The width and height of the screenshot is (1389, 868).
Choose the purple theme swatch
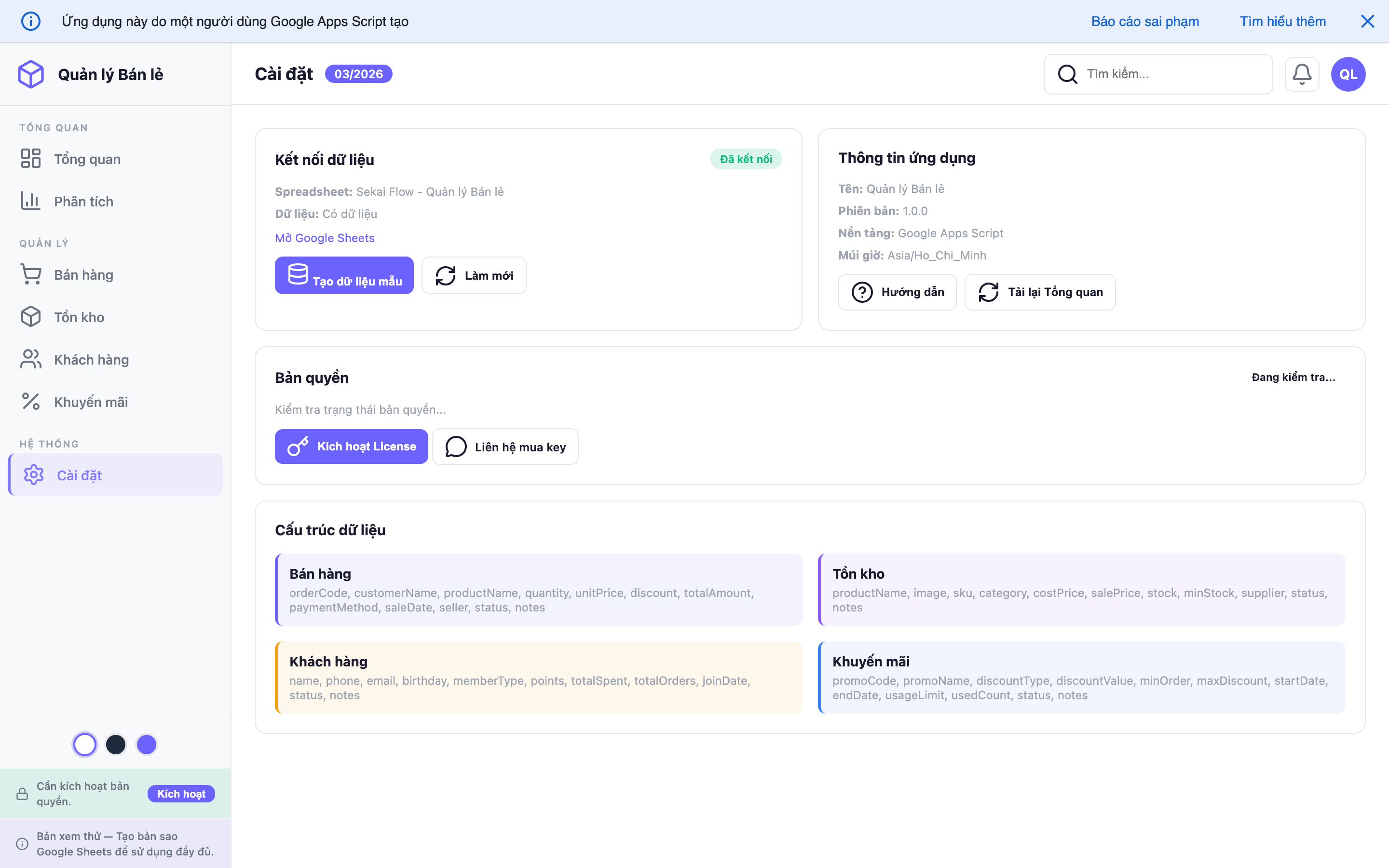pos(146,745)
